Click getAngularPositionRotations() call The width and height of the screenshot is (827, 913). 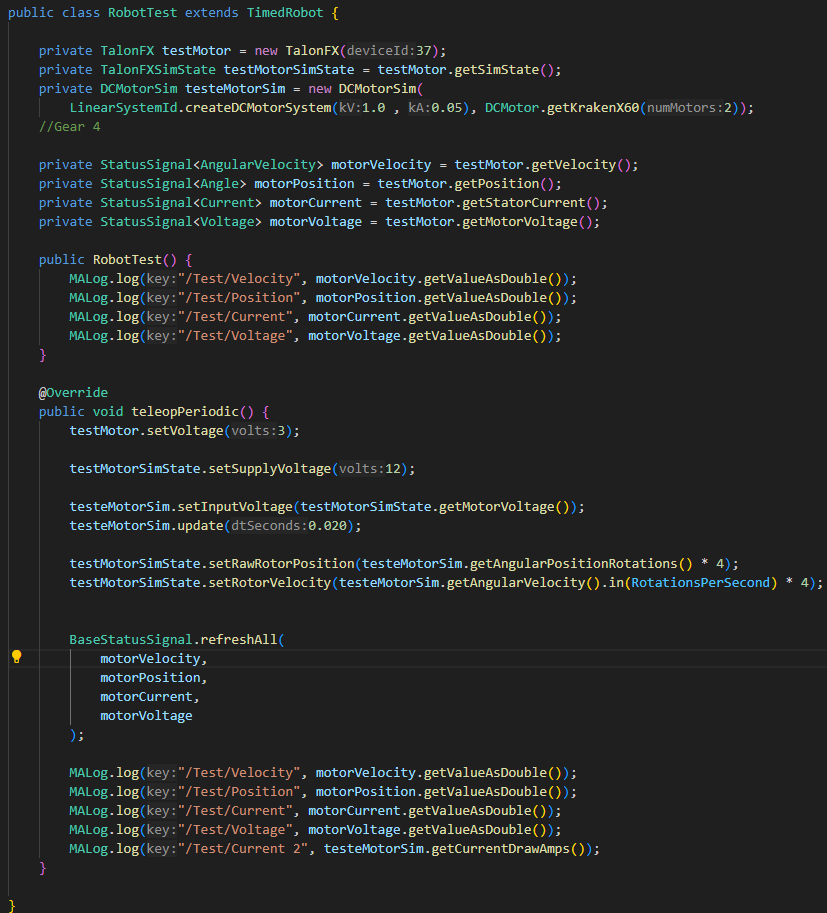[581, 564]
